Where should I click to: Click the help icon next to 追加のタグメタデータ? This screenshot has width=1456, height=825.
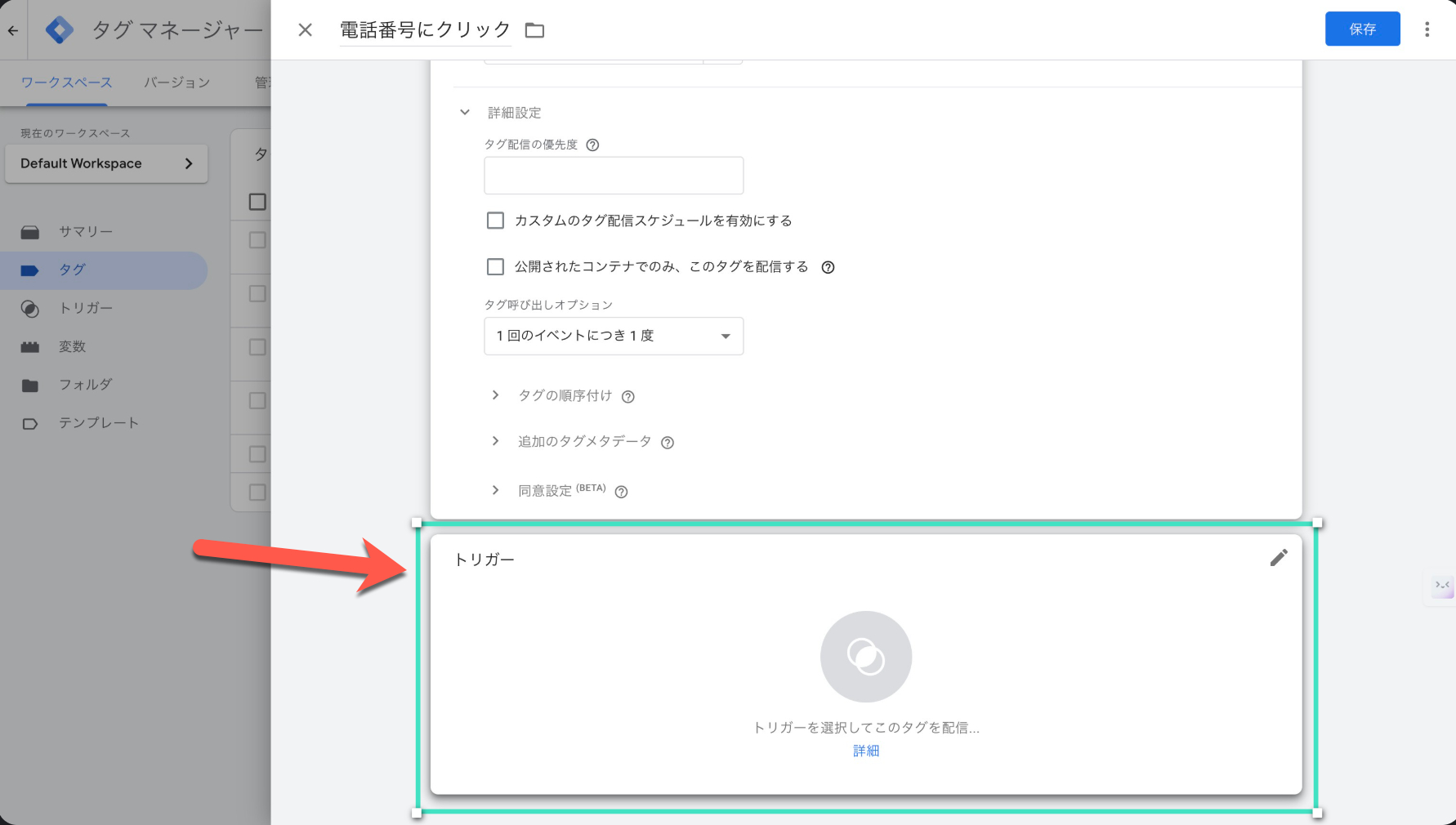pos(668,443)
